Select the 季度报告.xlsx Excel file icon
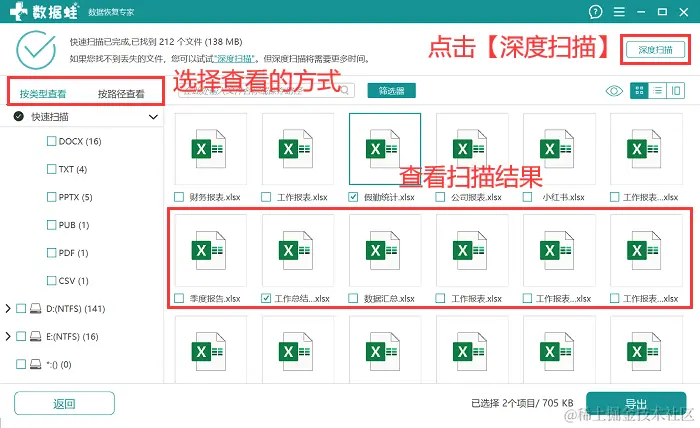Image resolution: width=700 pixels, height=428 pixels. [209, 250]
